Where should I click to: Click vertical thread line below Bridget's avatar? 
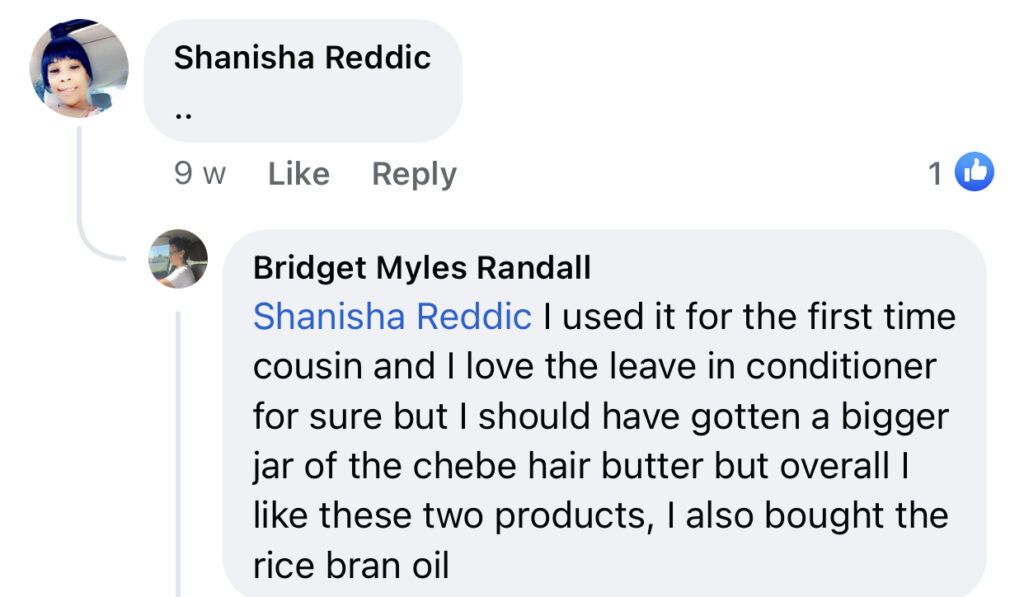(x=178, y=454)
